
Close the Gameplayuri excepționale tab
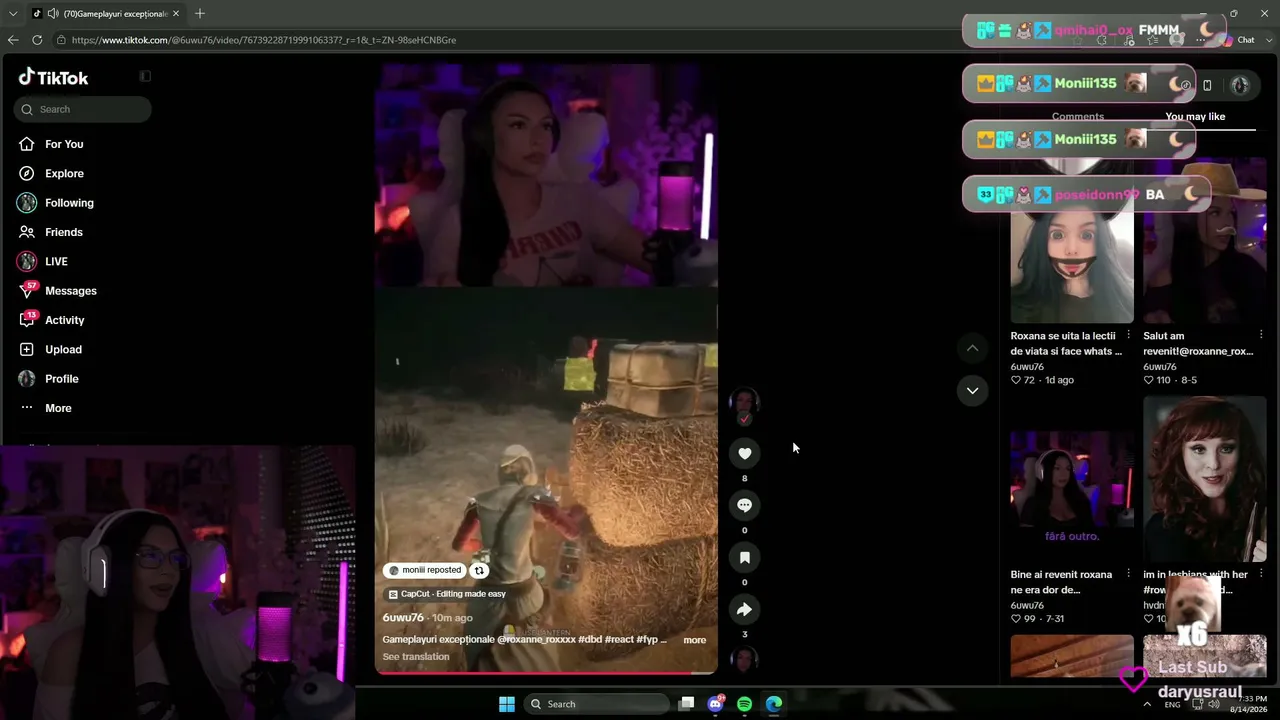pyautogui.click(x=176, y=14)
